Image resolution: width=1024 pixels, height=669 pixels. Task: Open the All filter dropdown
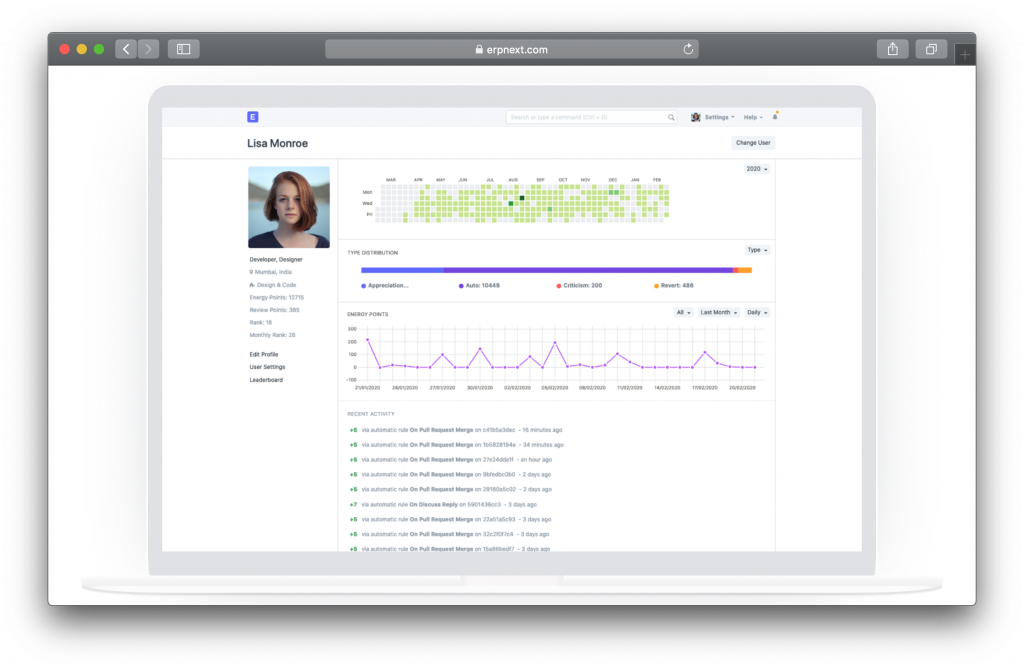(683, 312)
